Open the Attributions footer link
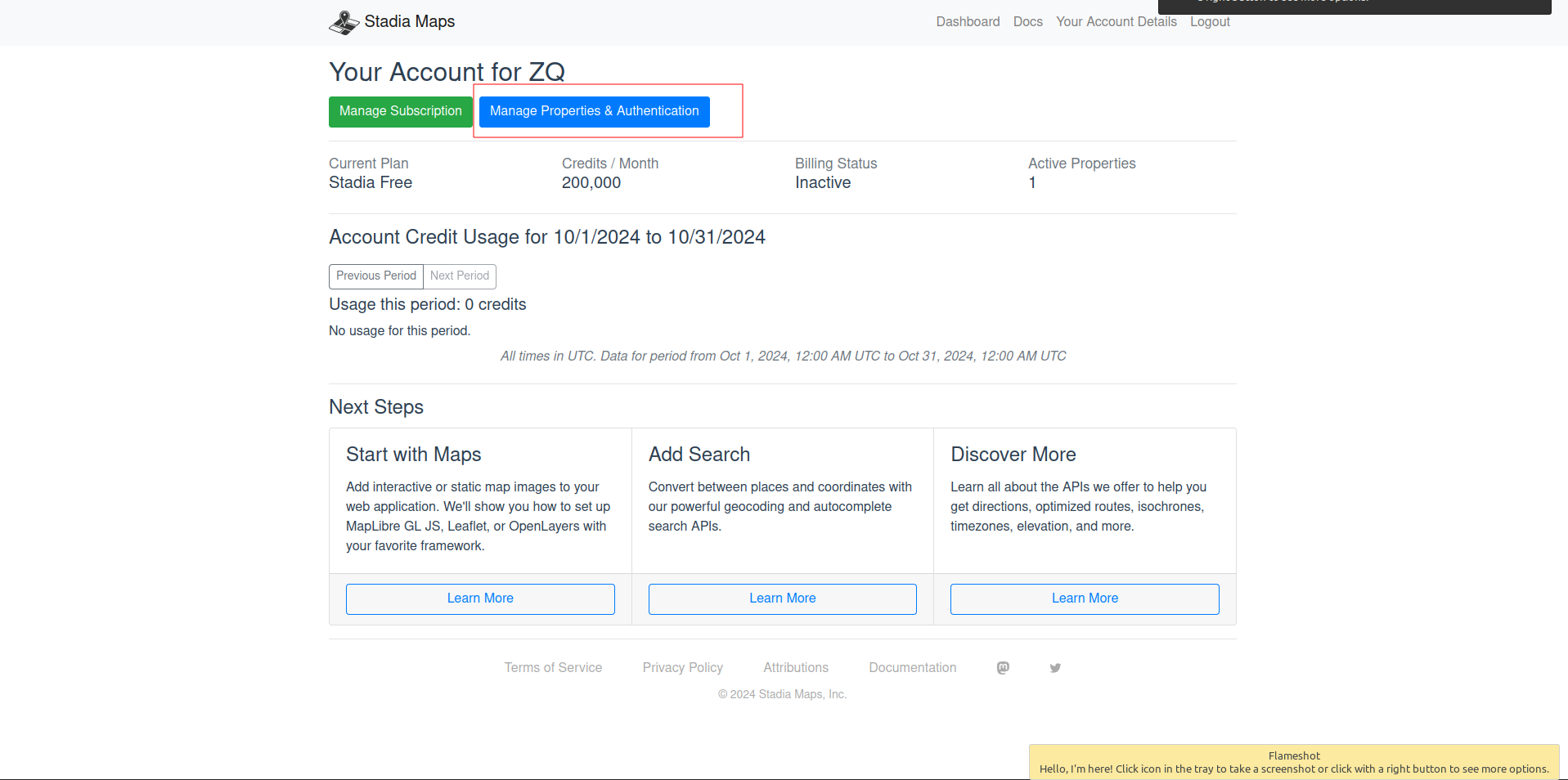1568x780 pixels. pos(796,668)
